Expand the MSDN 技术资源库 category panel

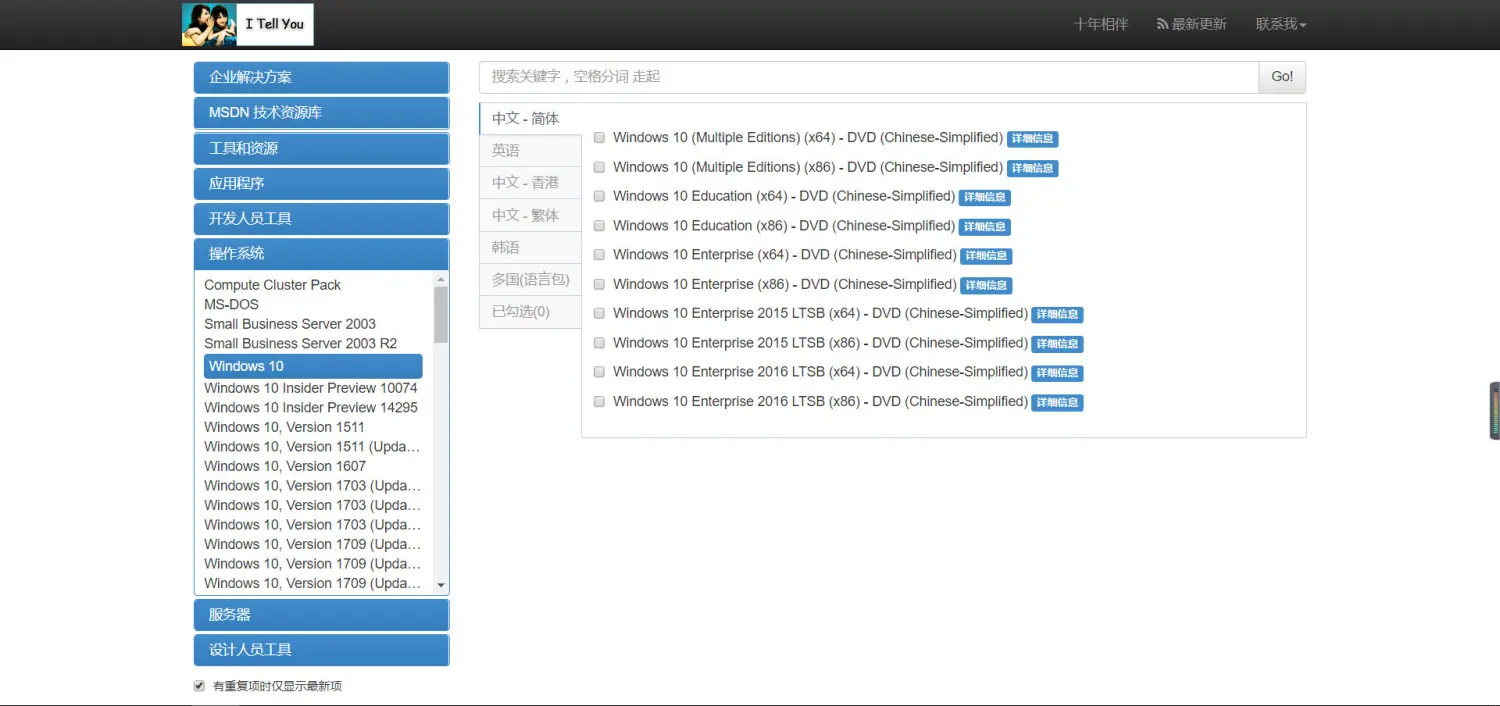(321, 113)
